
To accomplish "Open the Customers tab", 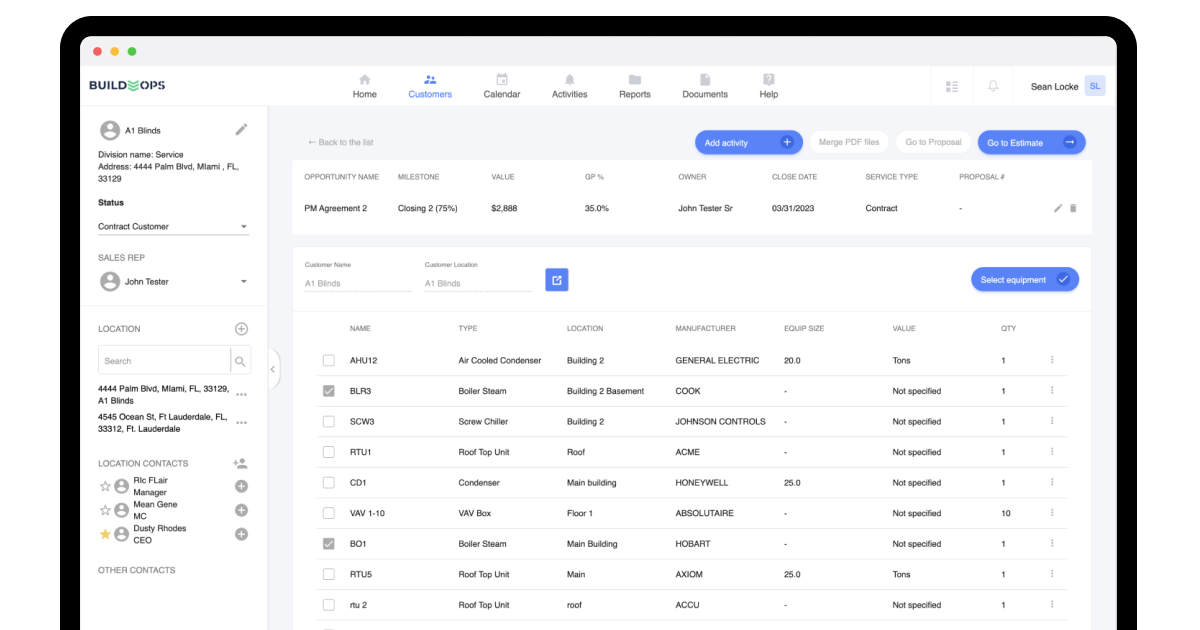I will (x=430, y=86).
